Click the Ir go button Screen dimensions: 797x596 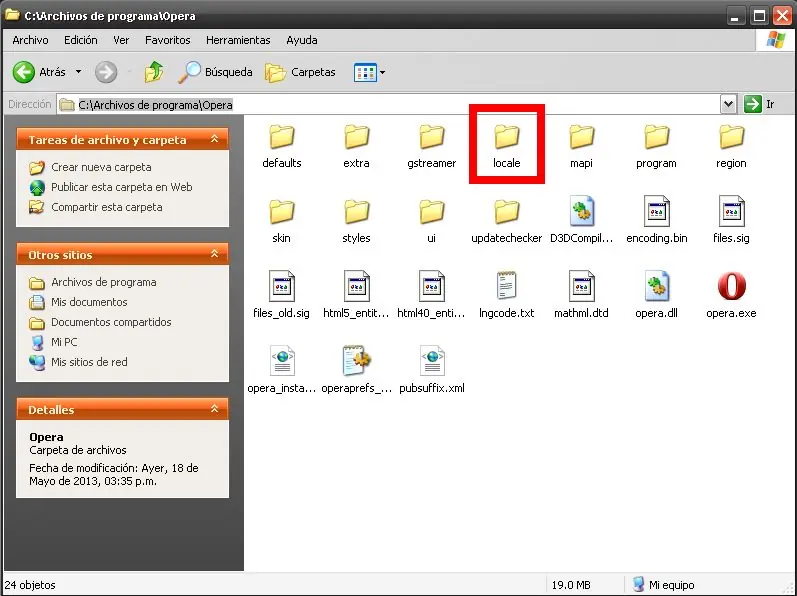[759, 104]
